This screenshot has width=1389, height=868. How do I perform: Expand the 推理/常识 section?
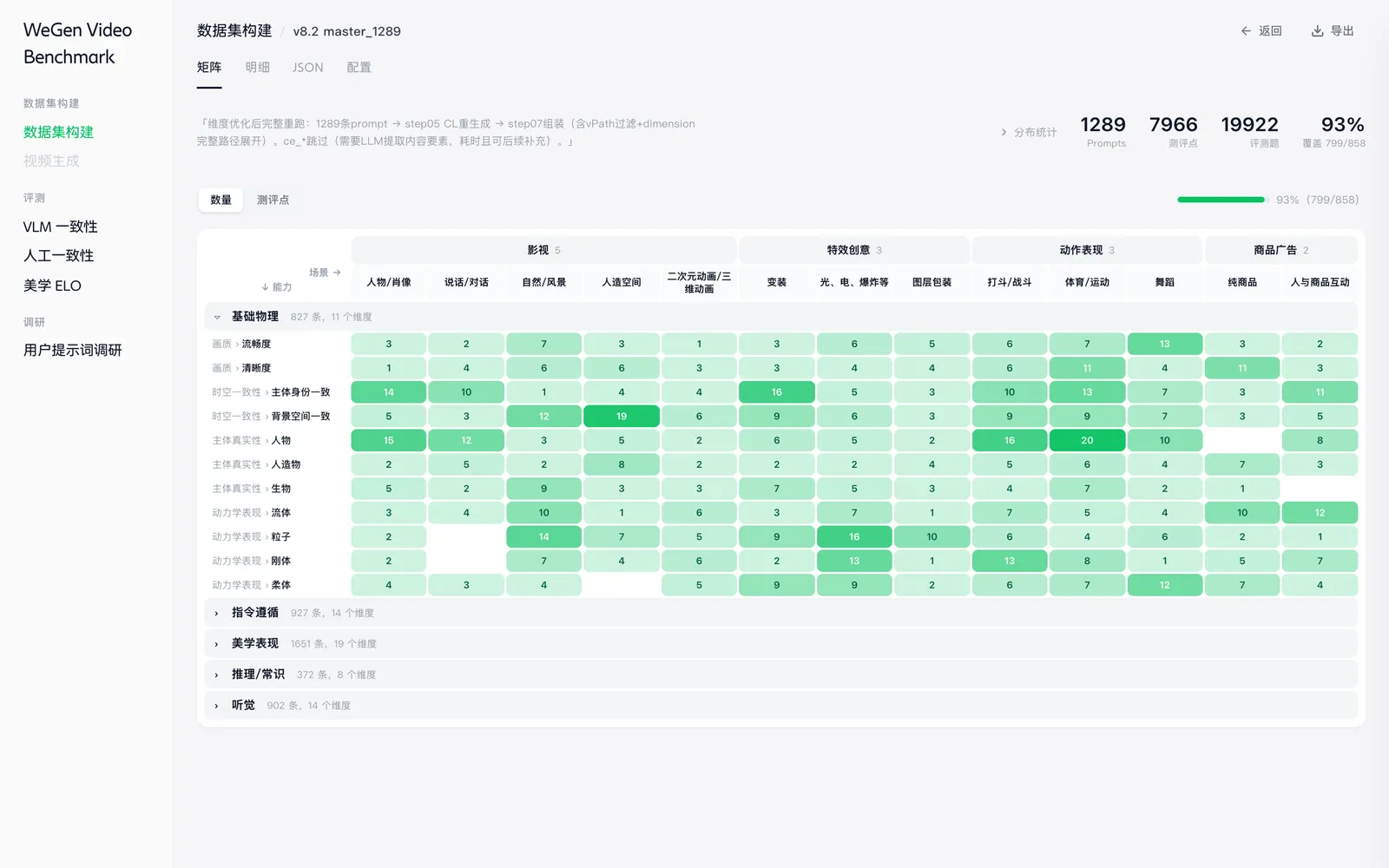[x=217, y=674]
